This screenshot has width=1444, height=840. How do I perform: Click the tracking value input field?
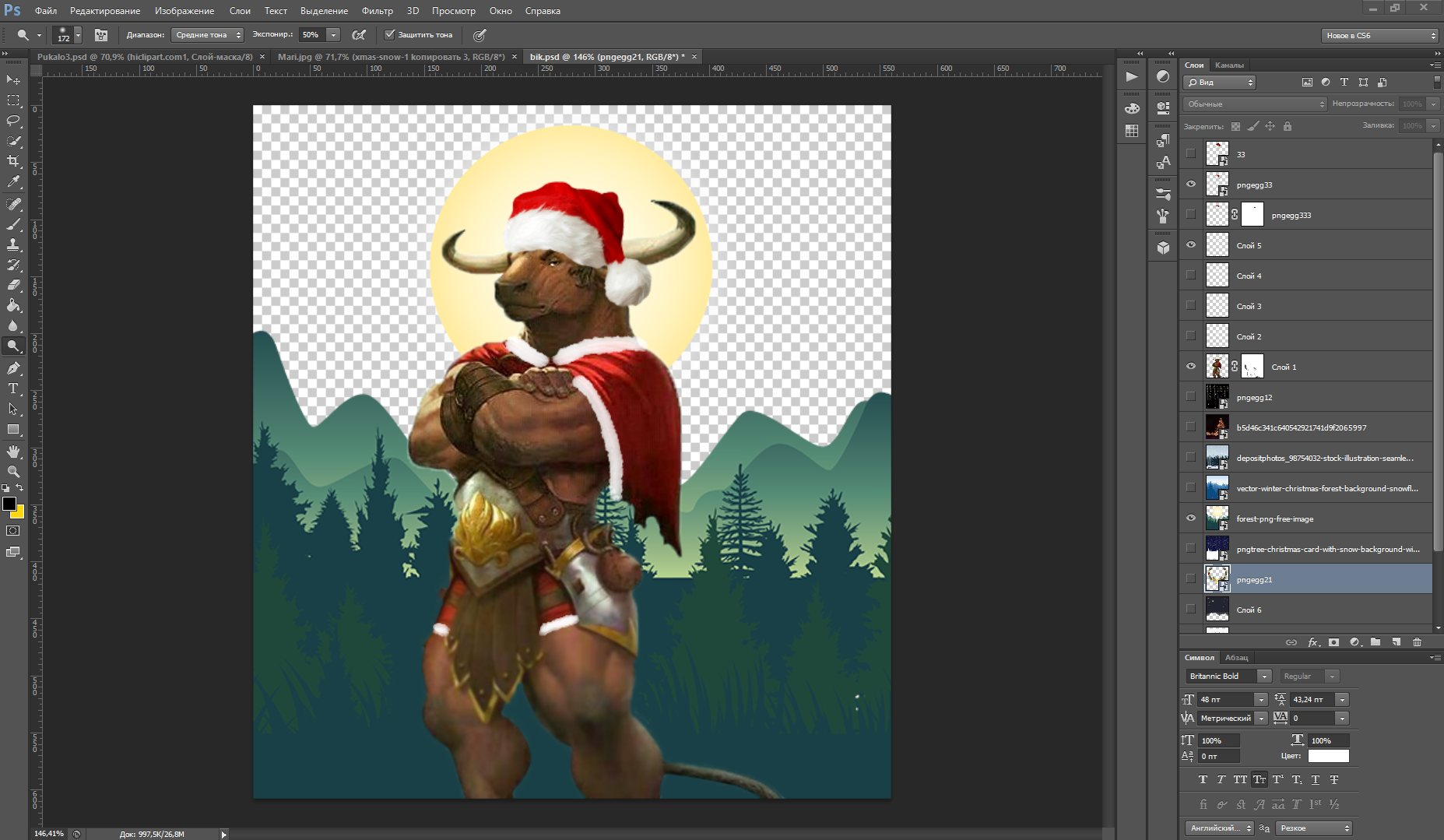(1314, 719)
